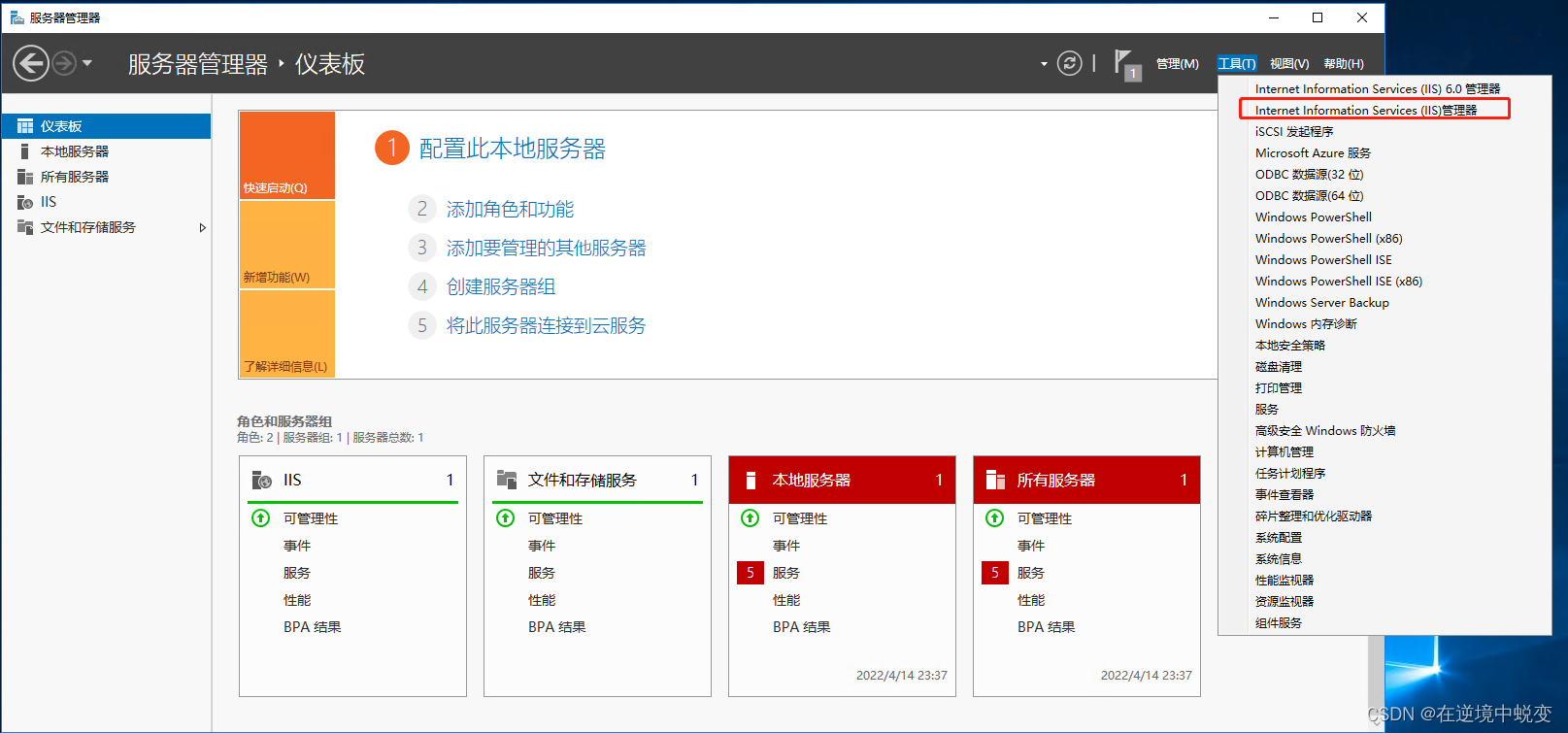The height and width of the screenshot is (733, 1568).
Task: Click the 所有服务器 sidebar icon
Action: pyautogui.click(x=25, y=177)
